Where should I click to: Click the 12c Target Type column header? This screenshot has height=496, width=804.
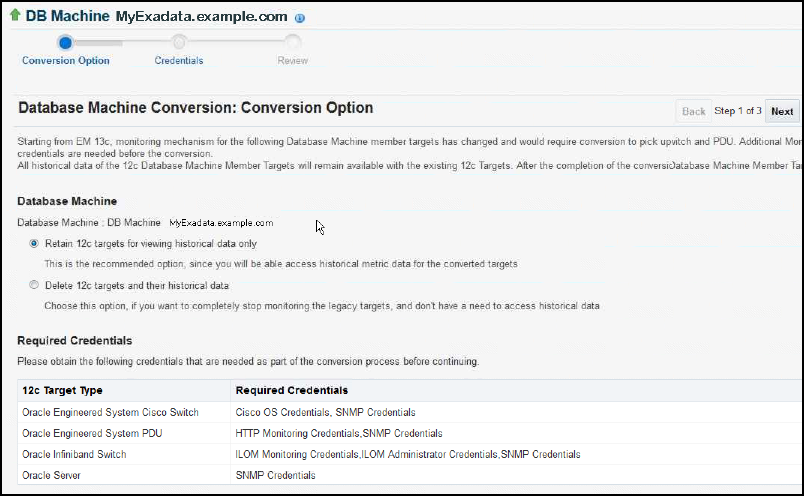click(62, 390)
